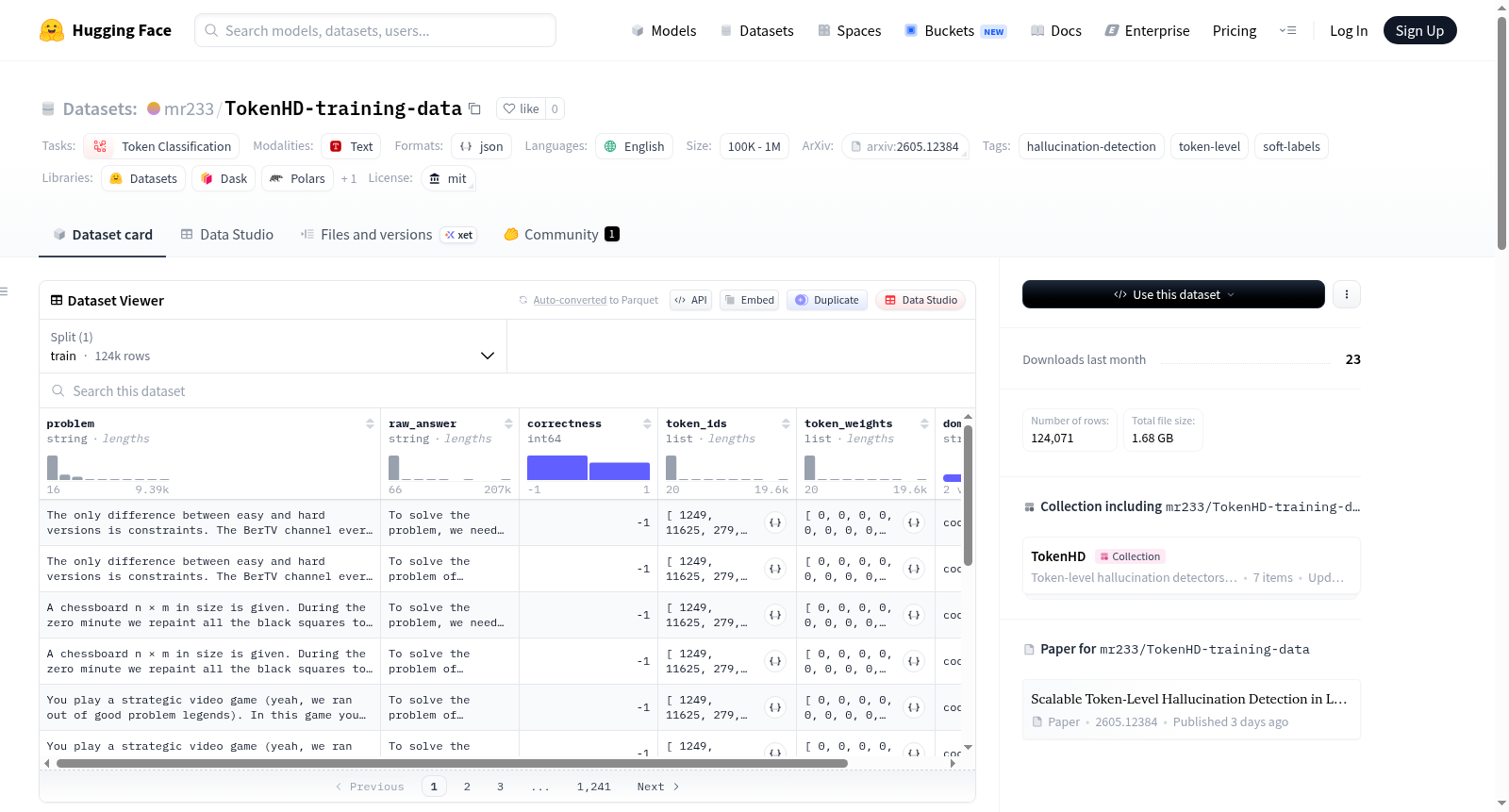Viewport: 1509px width, 812px height.
Task: Open Docs in the top navigation
Action: [1056, 31]
